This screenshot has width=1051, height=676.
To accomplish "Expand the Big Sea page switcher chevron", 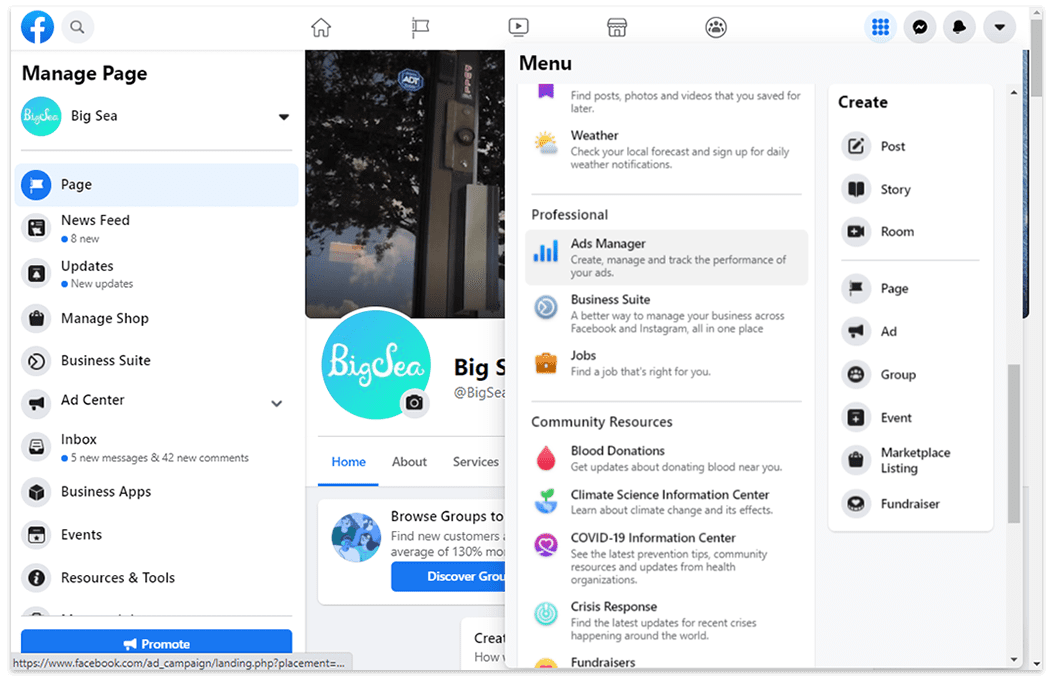I will click(x=283, y=116).
